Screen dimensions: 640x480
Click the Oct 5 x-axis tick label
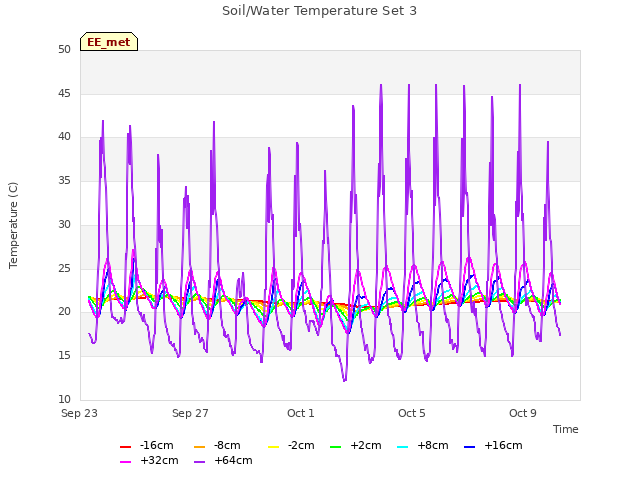tap(412, 413)
